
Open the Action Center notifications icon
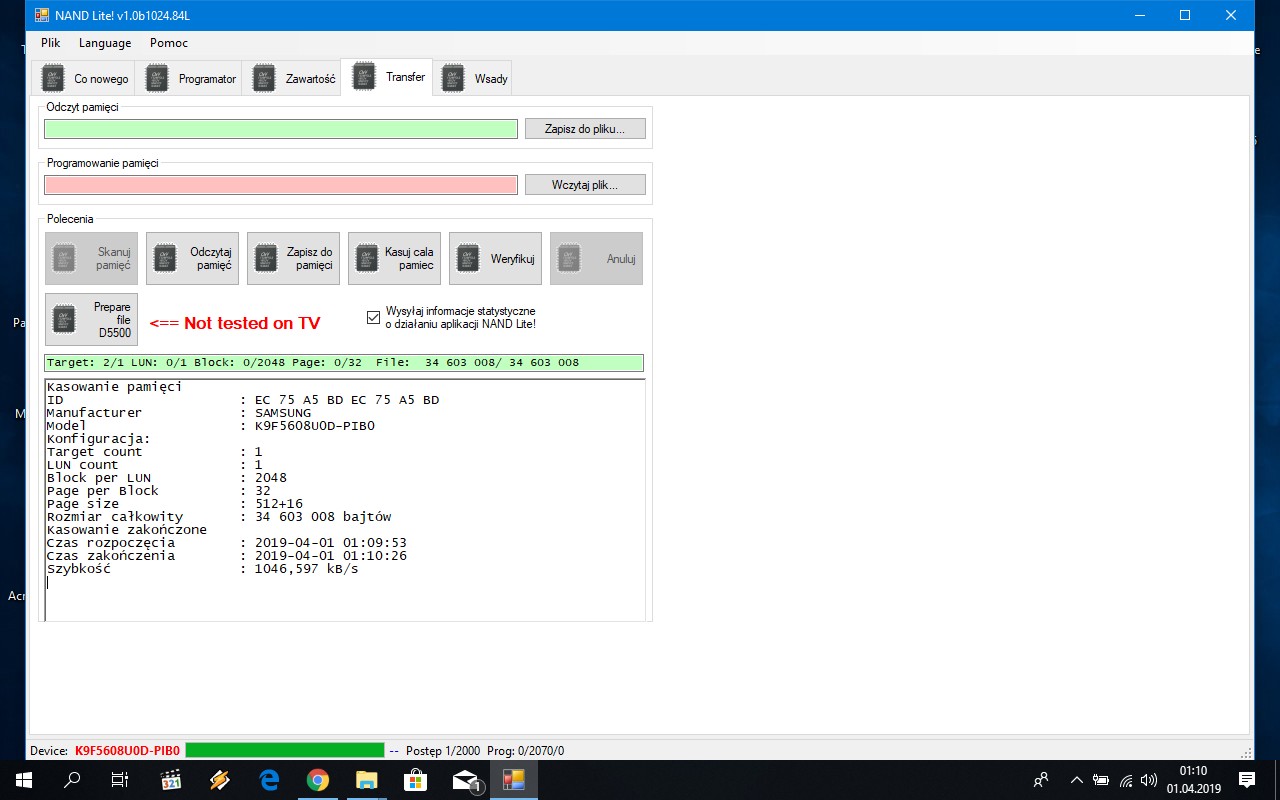[x=1247, y=780]
